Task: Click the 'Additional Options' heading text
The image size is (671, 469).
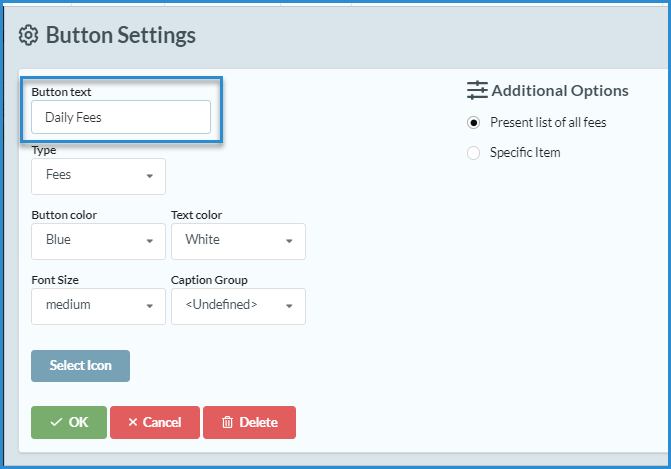Action: point(560,90)
